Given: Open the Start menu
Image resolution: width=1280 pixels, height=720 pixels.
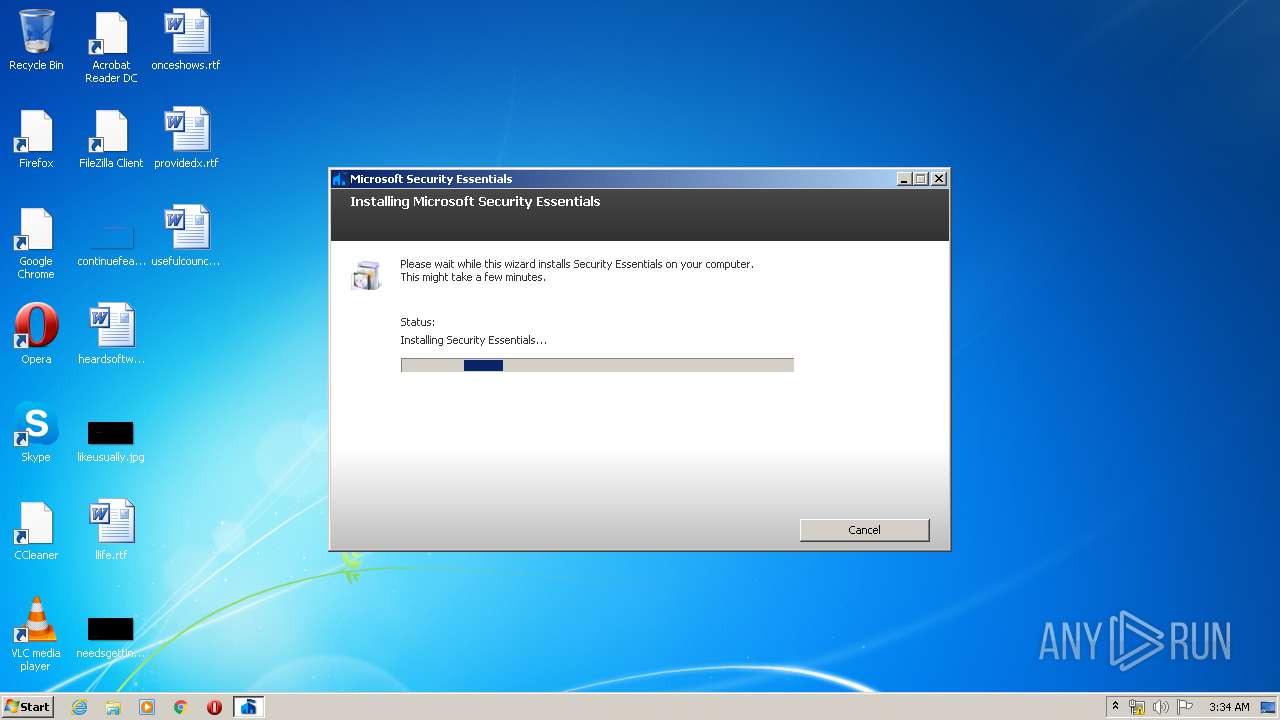Looking at the screenshot, I should point(27,707).
